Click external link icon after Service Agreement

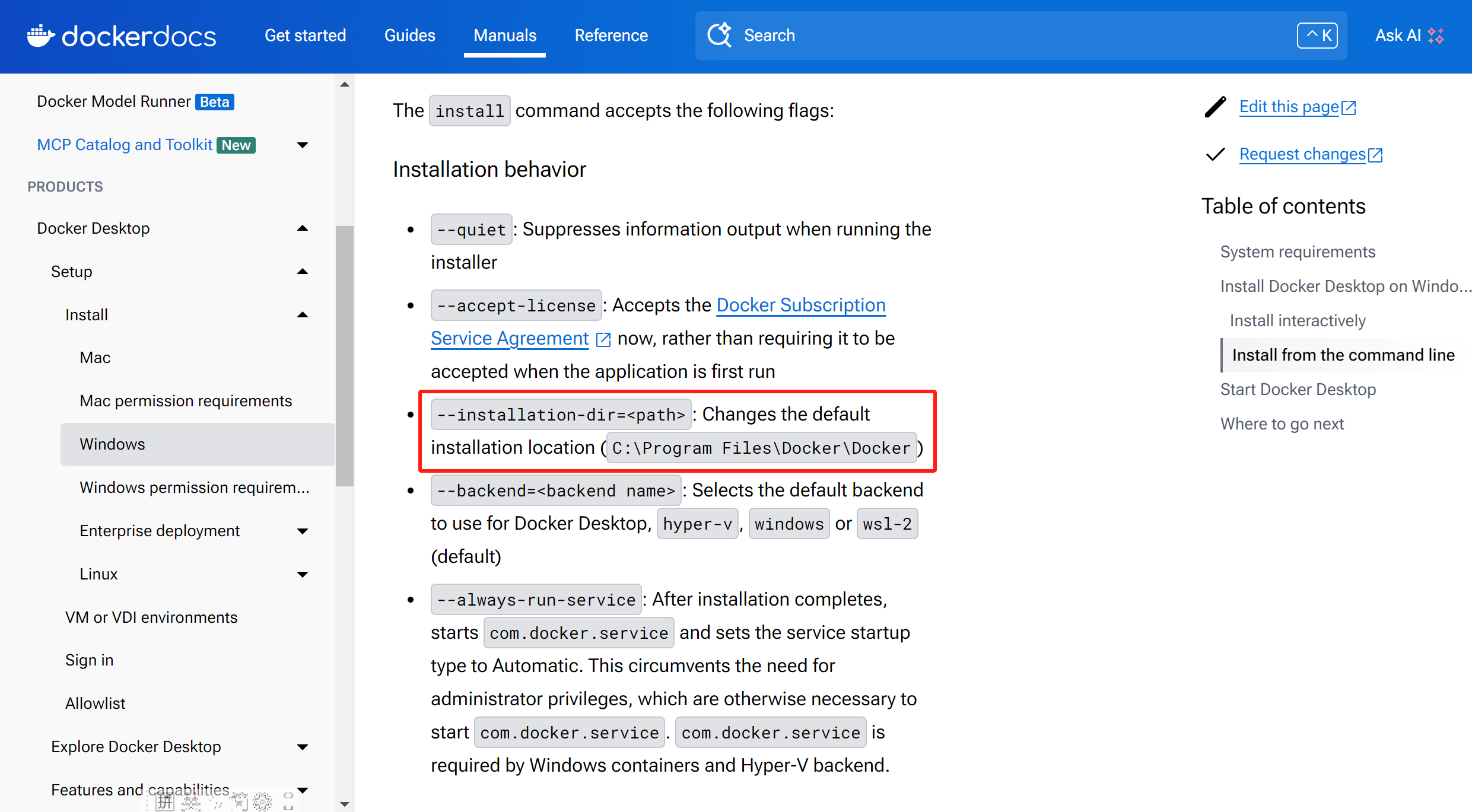coord(603,339)
